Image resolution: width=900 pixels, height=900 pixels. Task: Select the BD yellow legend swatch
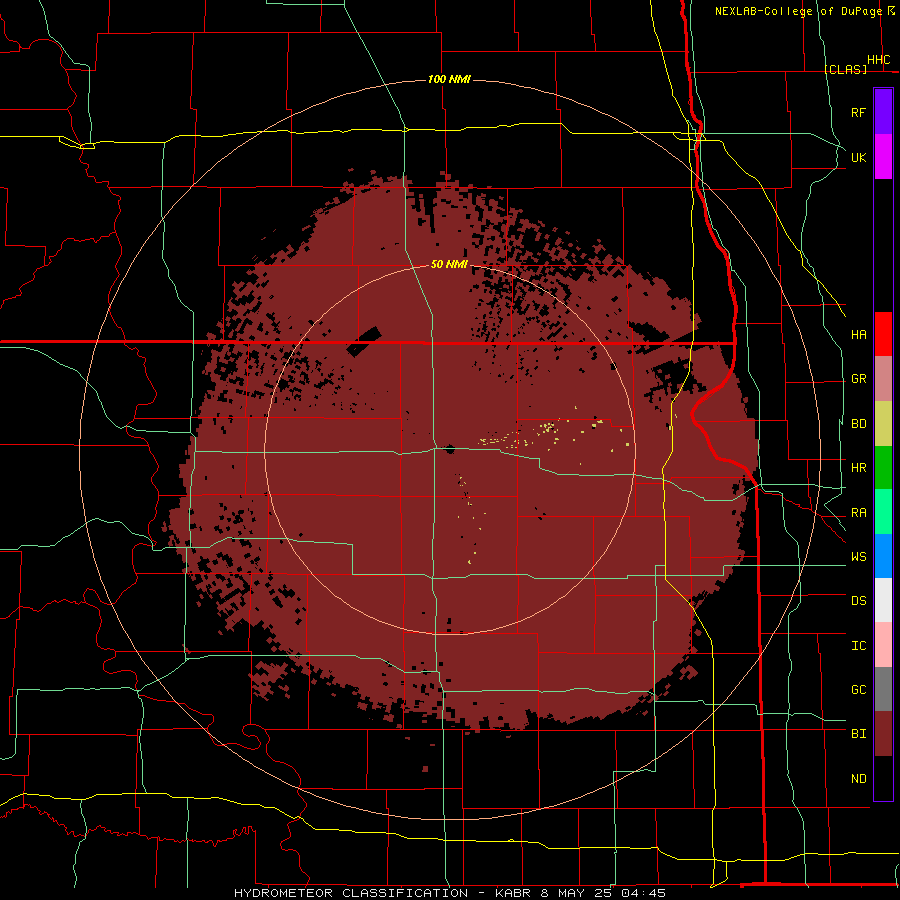coord(883,424)
